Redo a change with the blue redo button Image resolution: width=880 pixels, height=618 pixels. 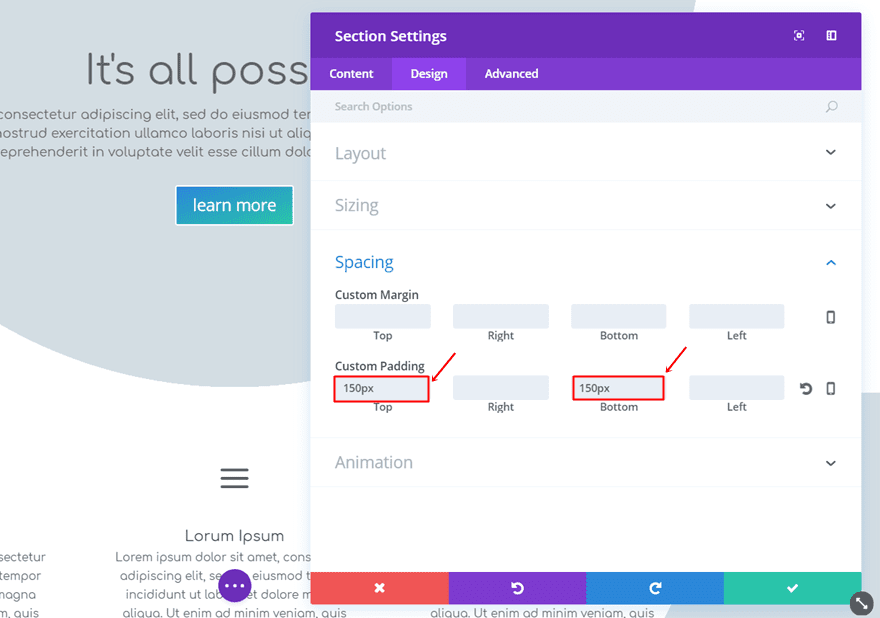(x=655, y=588)
